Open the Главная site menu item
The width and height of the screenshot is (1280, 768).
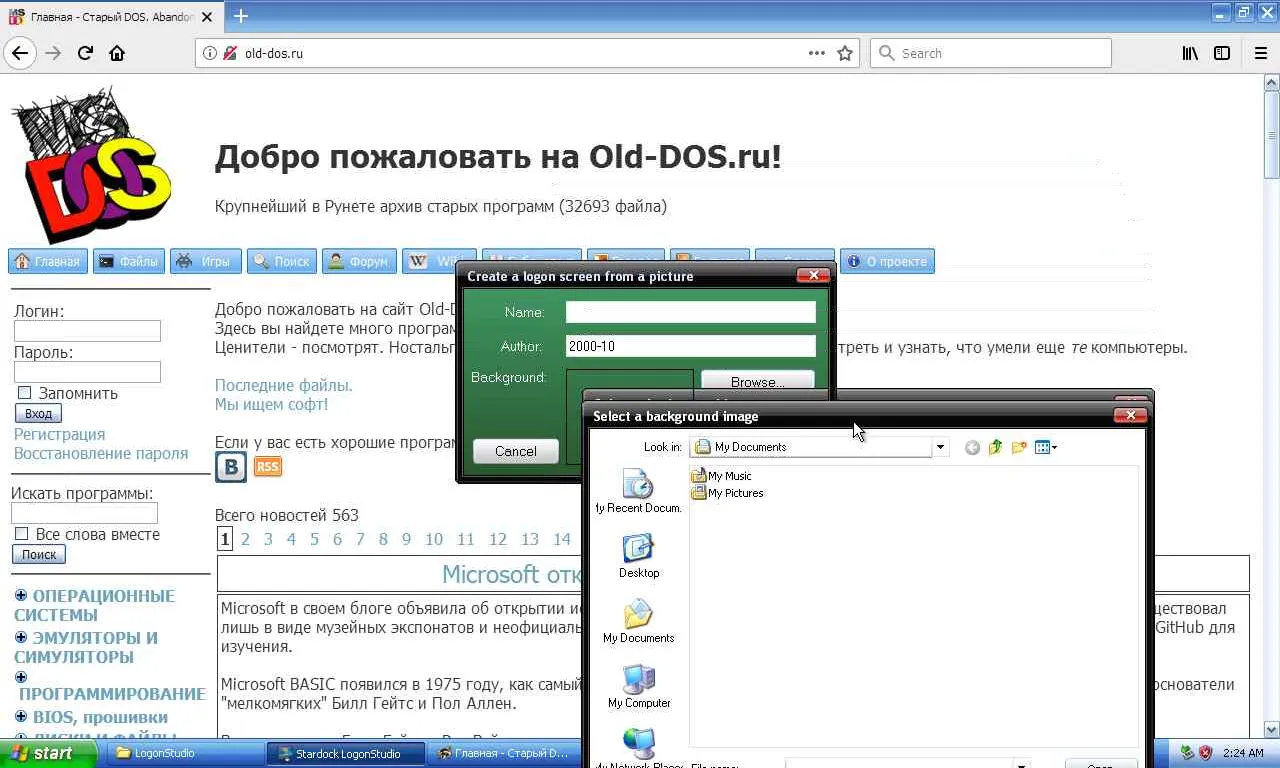(48, 261)
